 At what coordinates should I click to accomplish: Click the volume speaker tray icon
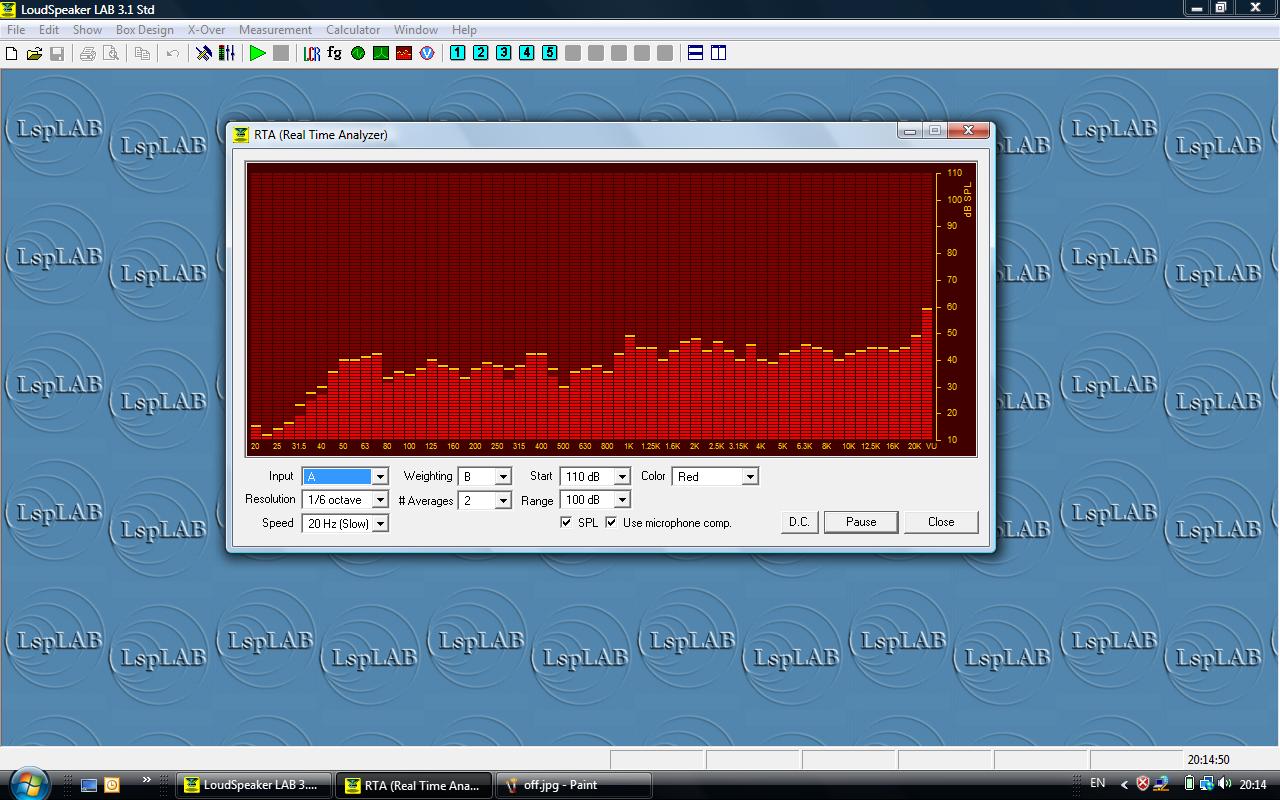pos(1225,784)
